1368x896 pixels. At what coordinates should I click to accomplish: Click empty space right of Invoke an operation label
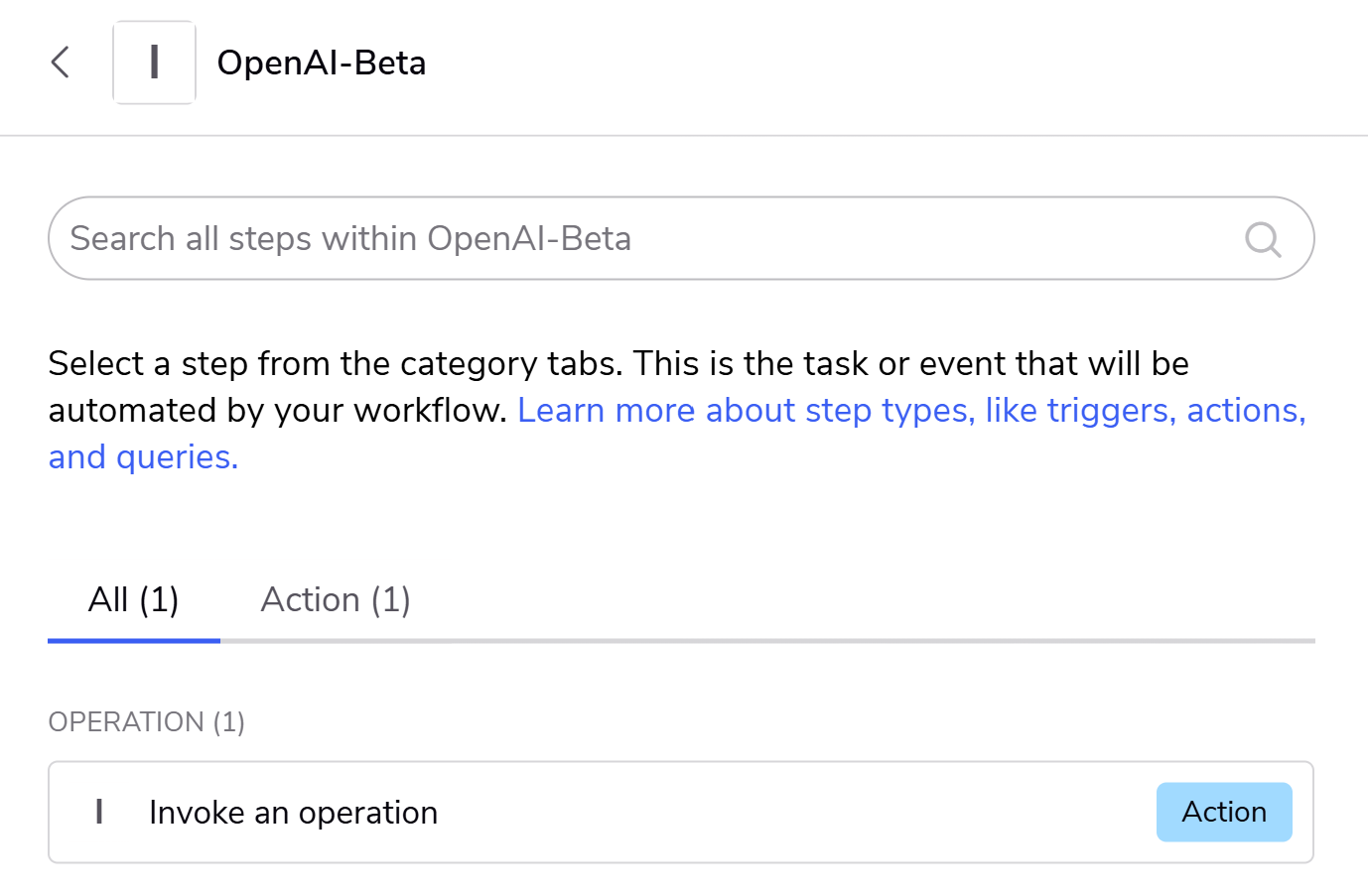tap(794, 812)
